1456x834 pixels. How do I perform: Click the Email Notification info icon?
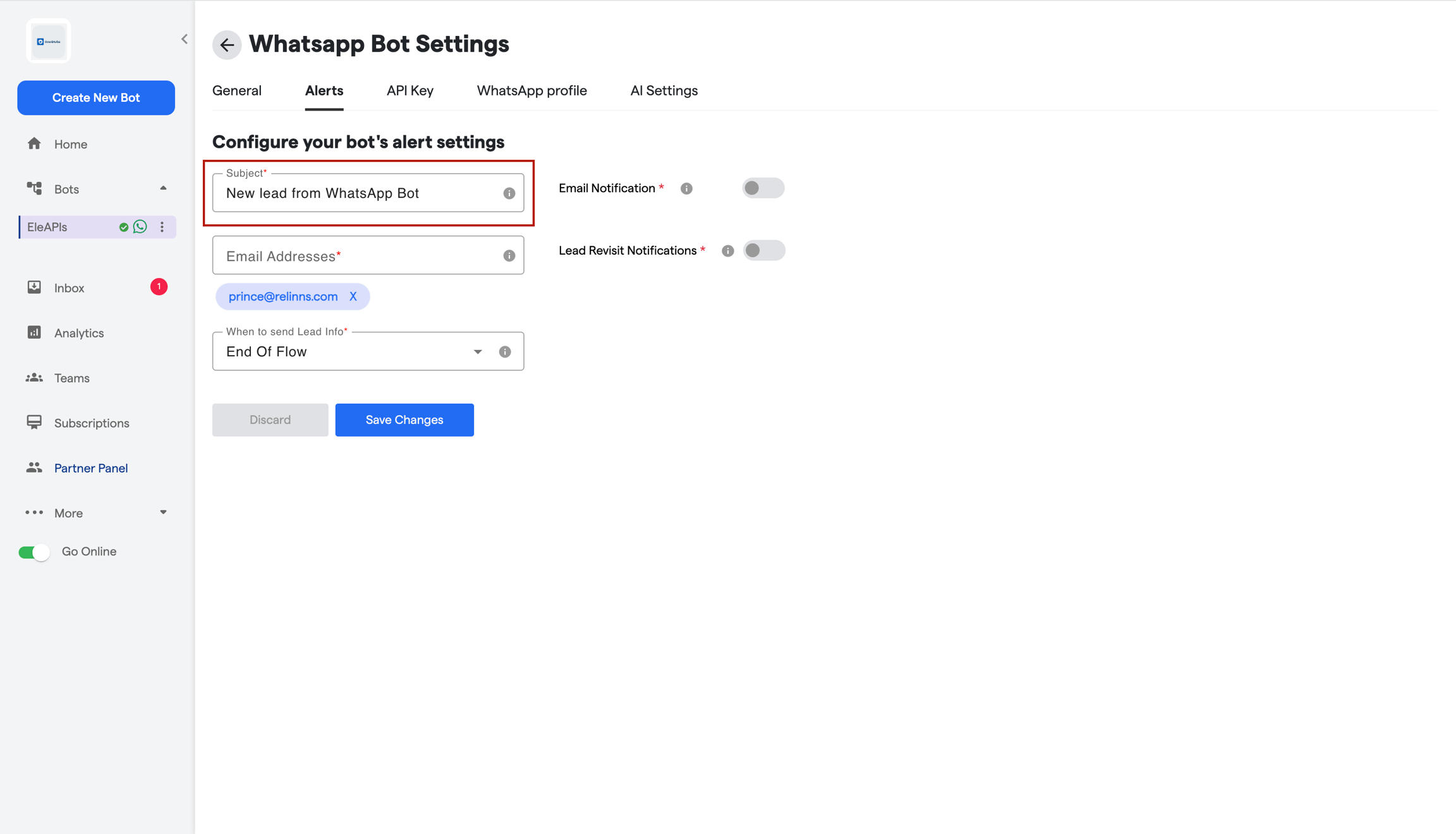point(687,188)
